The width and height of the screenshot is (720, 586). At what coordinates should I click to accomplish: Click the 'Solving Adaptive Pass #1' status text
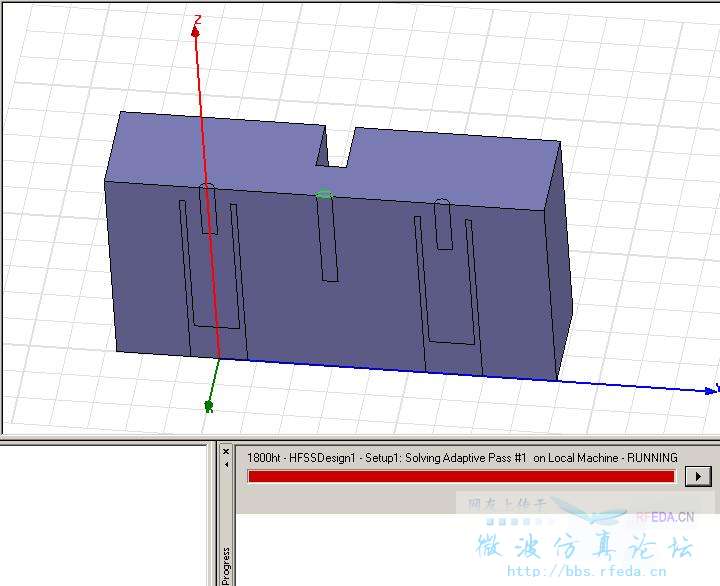(x=466, y=458)
